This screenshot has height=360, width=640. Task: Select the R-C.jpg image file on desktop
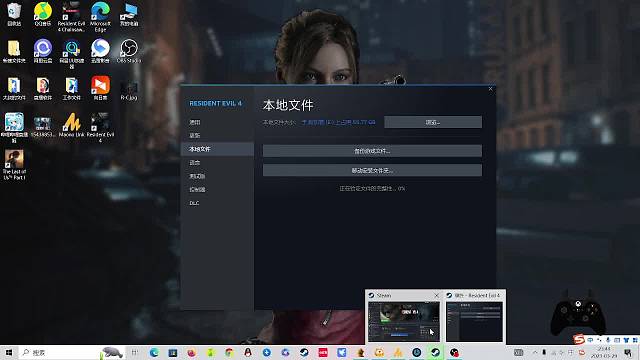(129, 91)
